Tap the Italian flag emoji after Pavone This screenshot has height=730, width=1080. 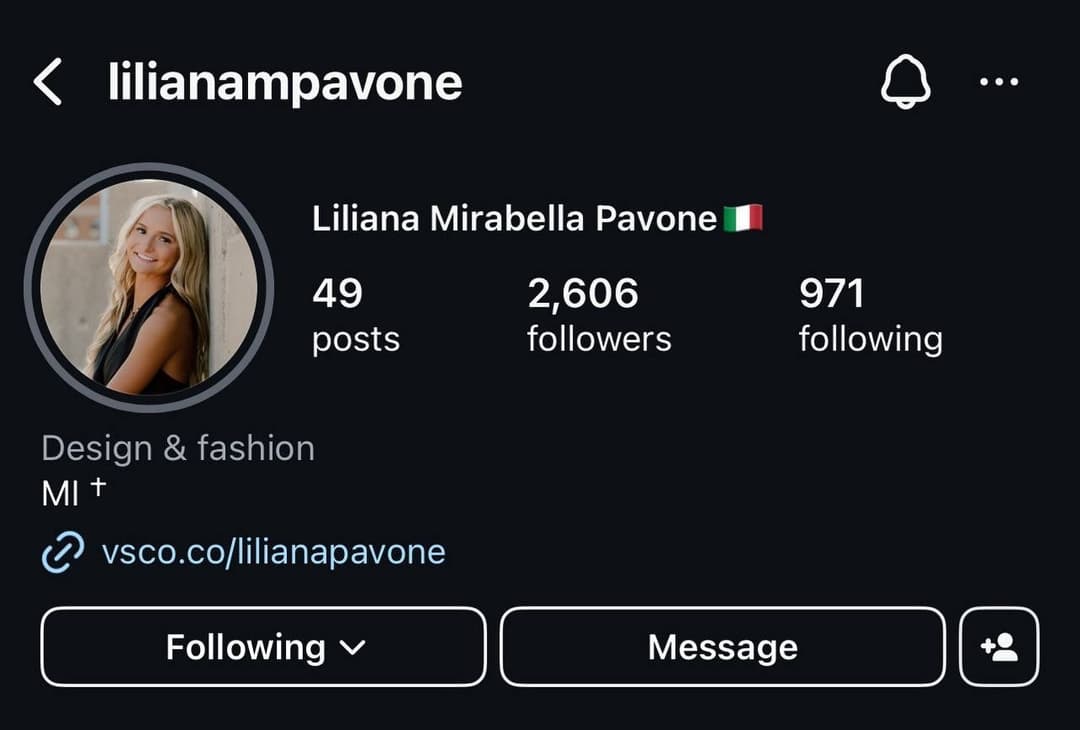point(743,218)
